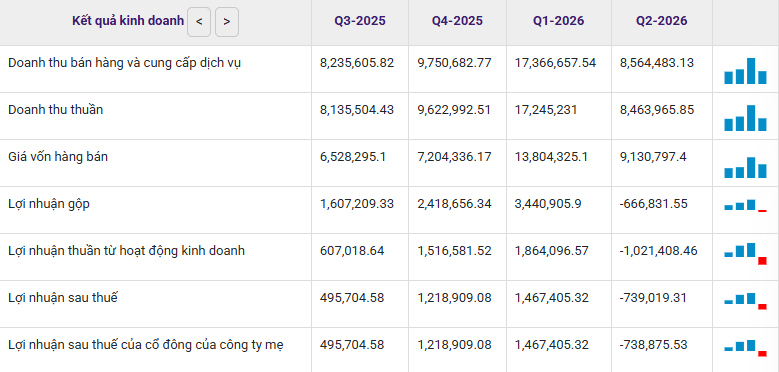Screen dimensions: 779x372
Task: Open the Doanh thu thuần sparkline chart
Action: [745, 118]
